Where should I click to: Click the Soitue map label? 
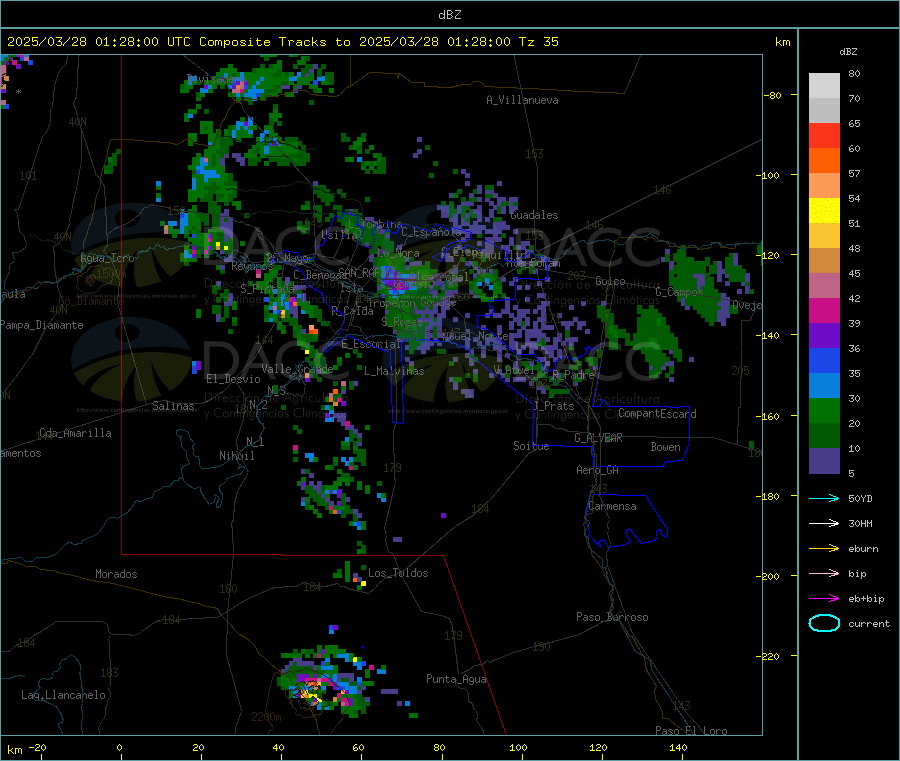click(x=531, y=445)
